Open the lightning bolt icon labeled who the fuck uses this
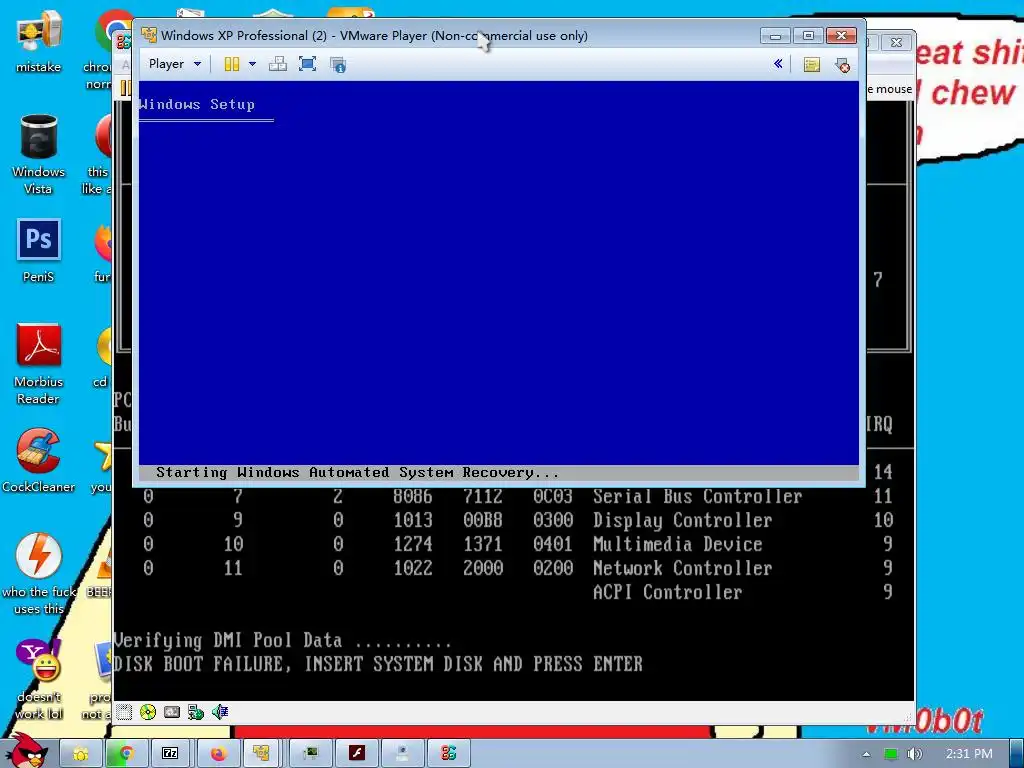1024x768 pixels. click(x=39, y=573)
